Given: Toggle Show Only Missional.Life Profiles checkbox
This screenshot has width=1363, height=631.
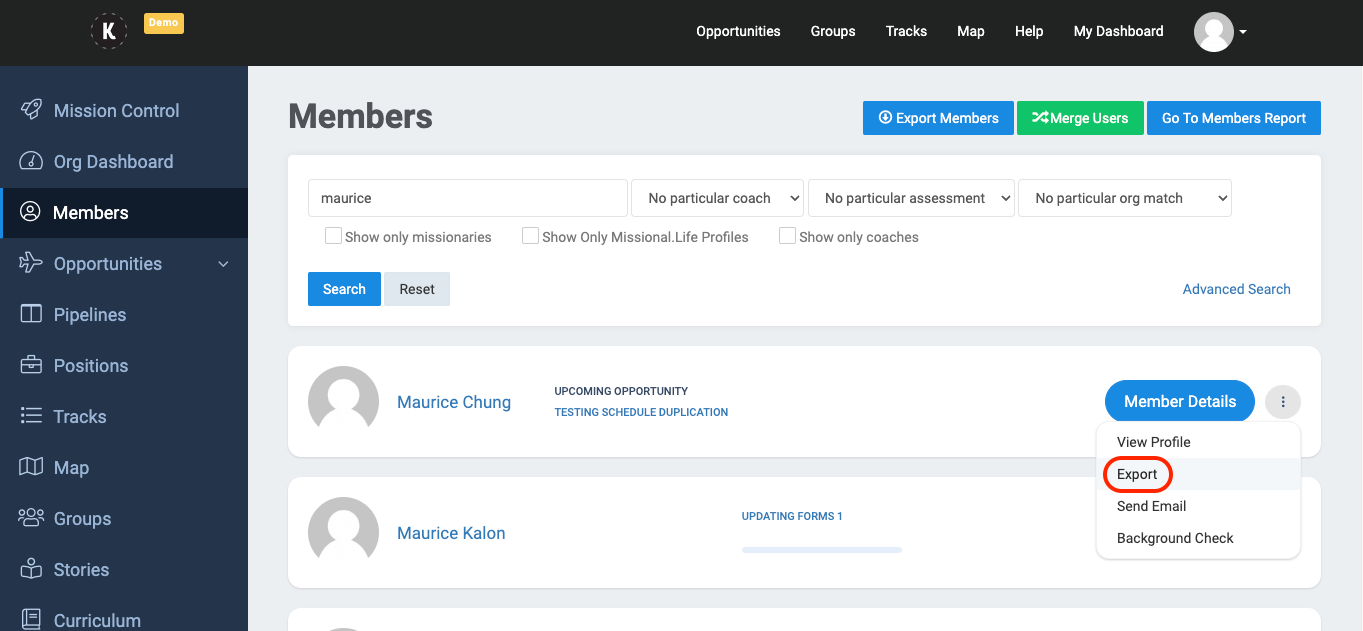Looking at the screenshot, I should pyautogui.click(x=530, y=236).
